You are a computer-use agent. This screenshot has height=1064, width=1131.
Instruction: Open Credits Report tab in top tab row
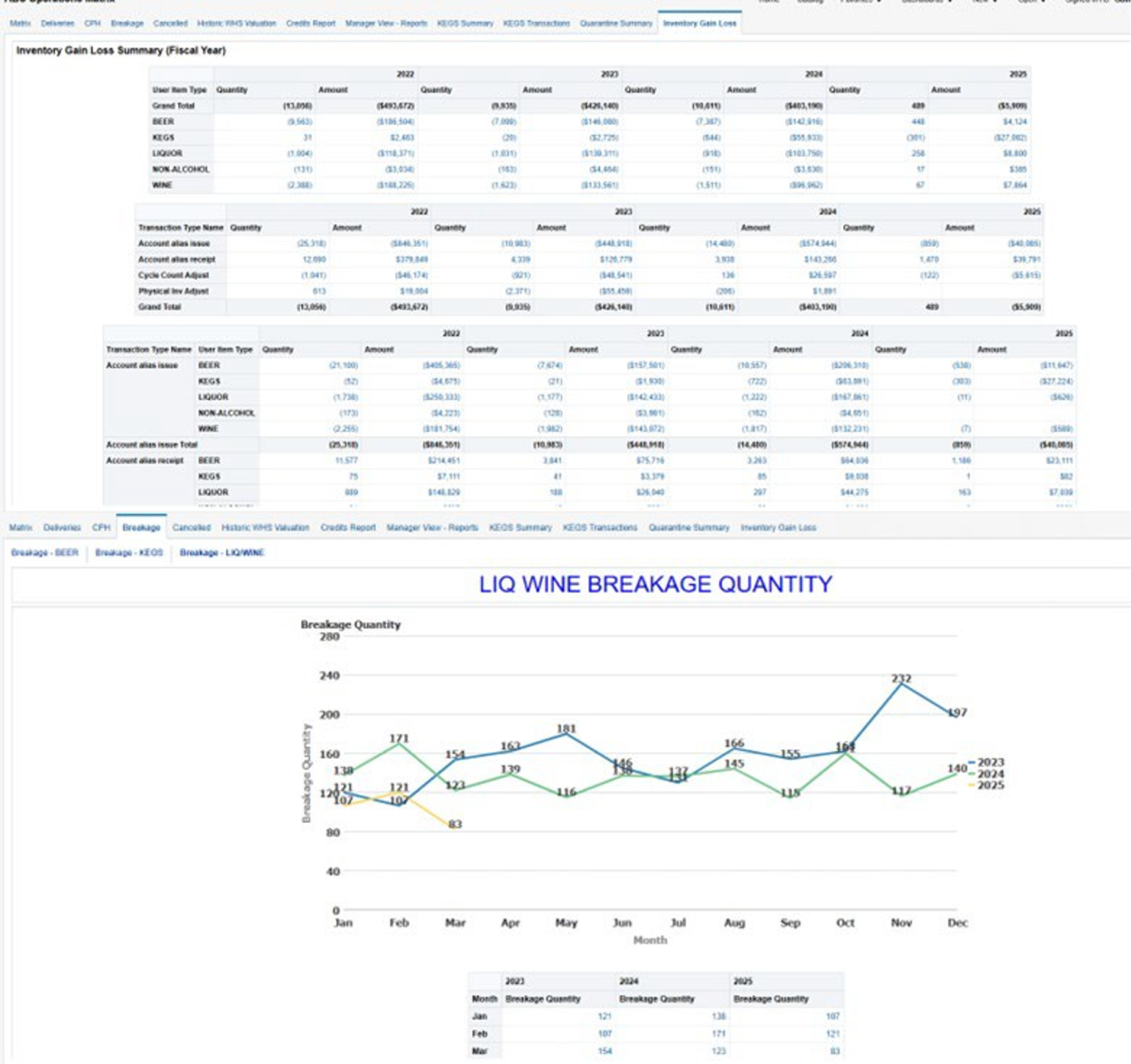click(x=310, y=23)
